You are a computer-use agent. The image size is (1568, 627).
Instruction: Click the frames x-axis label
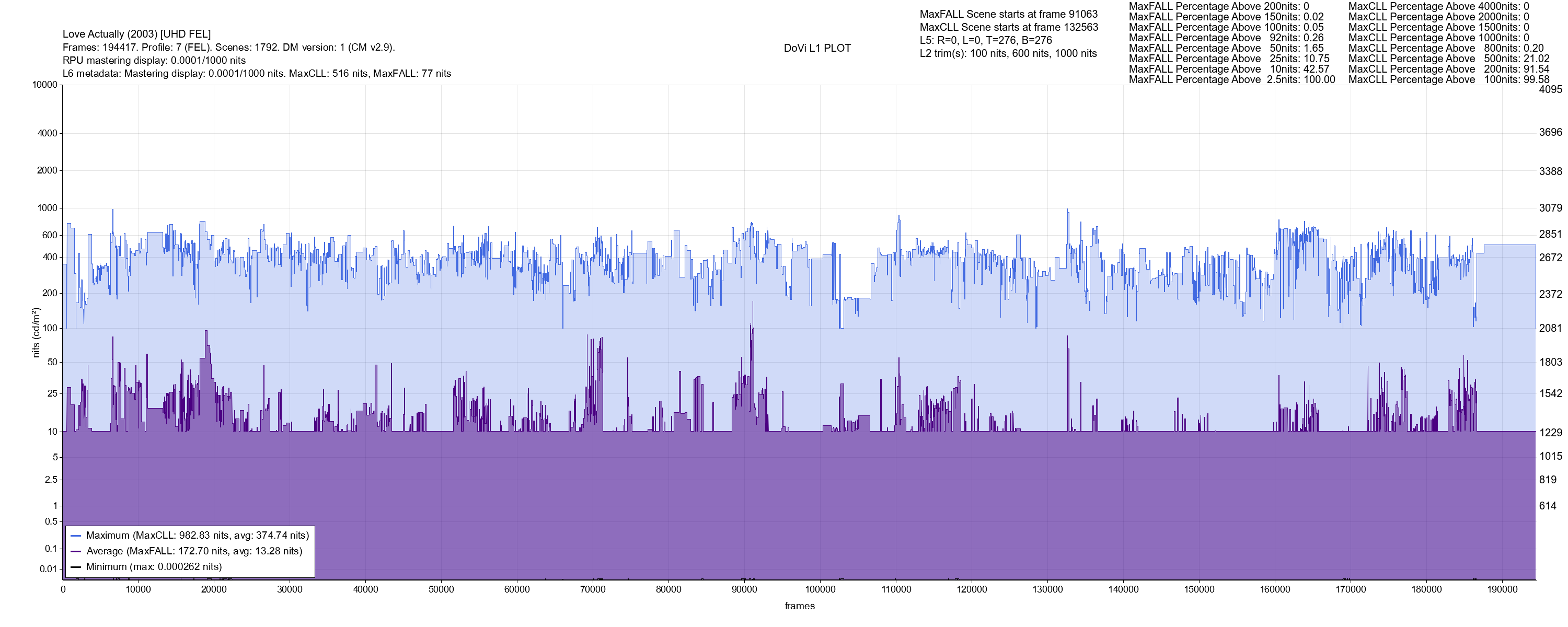(x=799, y=606)
